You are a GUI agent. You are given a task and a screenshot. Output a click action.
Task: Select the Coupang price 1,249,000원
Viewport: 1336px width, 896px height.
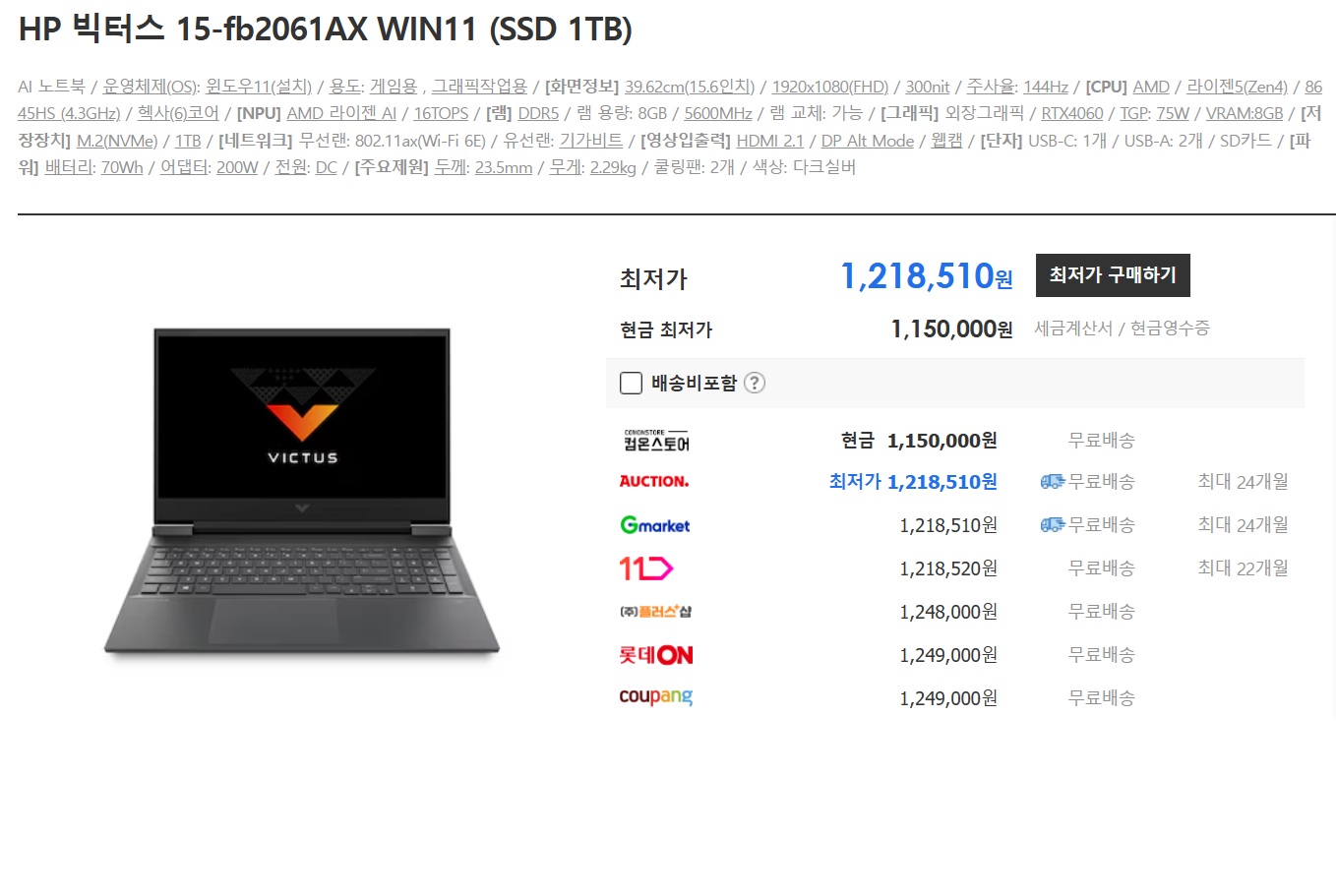(948, 698)
